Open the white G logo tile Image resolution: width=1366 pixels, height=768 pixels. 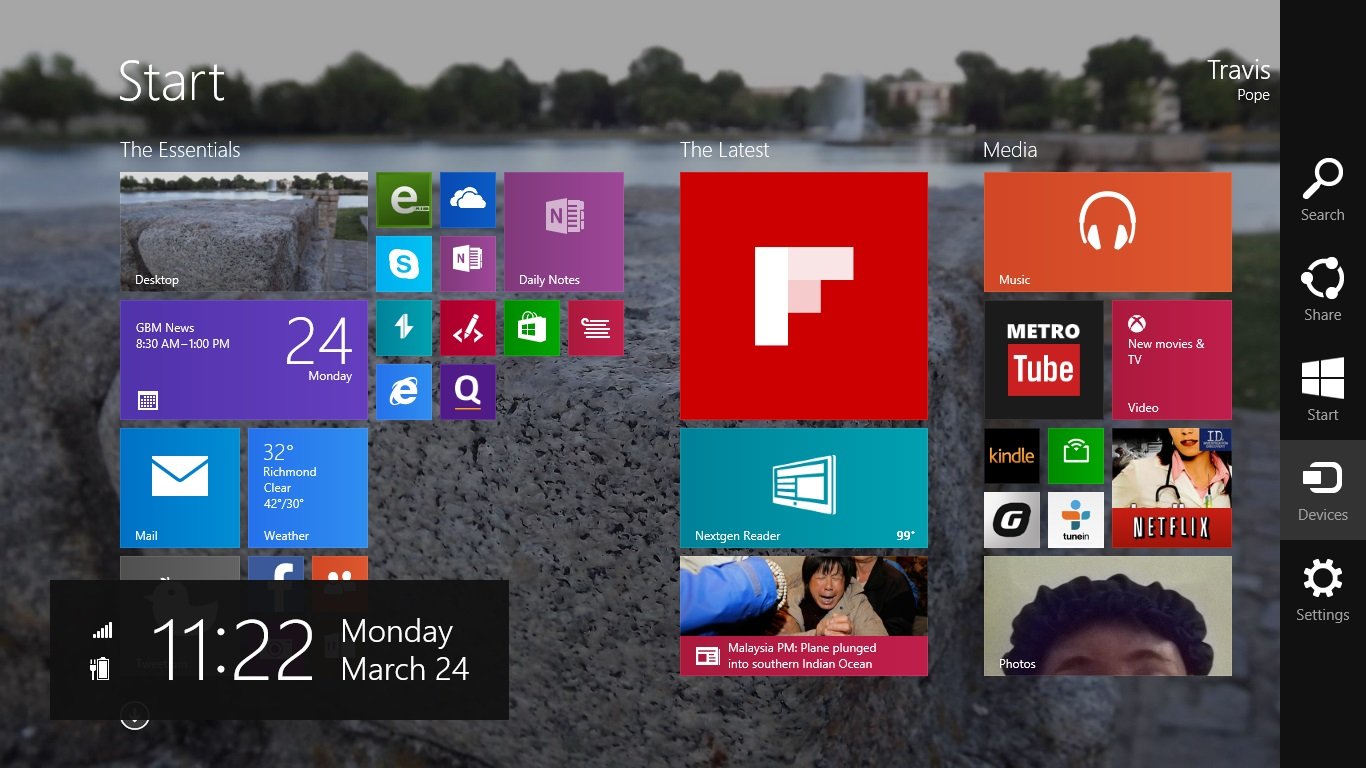1012,520
